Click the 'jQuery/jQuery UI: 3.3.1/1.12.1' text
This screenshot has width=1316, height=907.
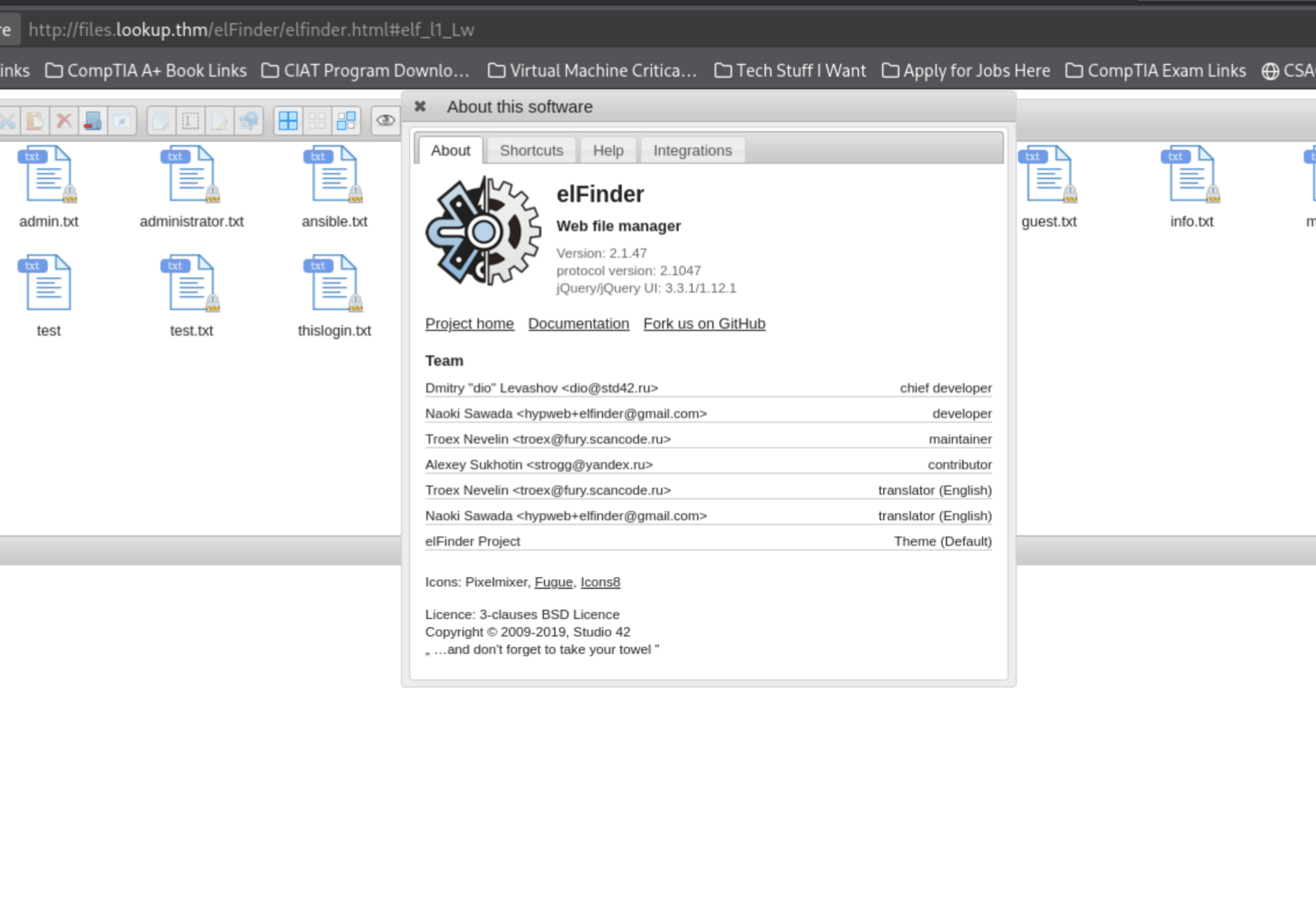click(646, 288)
